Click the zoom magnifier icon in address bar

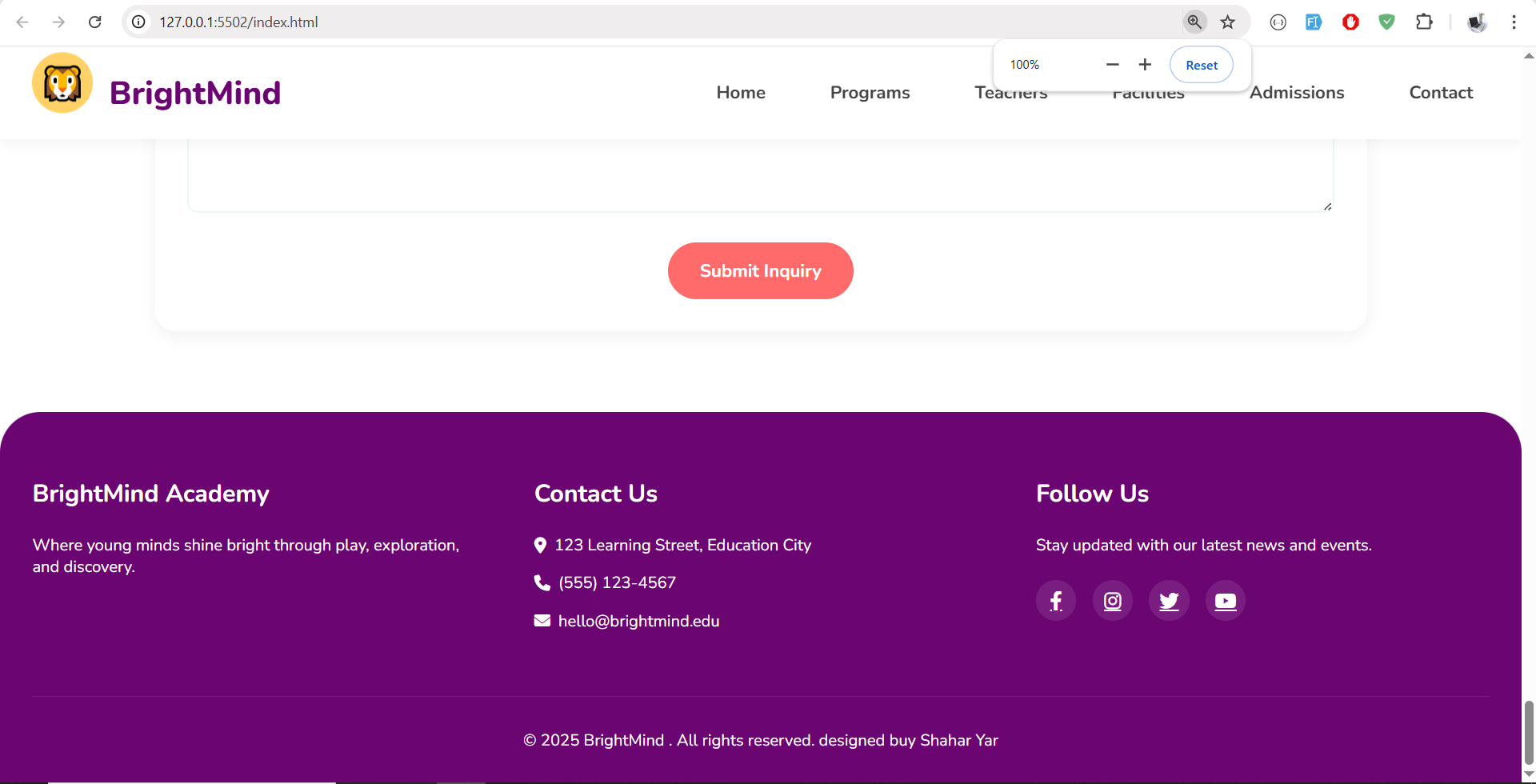click(1194, 22)
